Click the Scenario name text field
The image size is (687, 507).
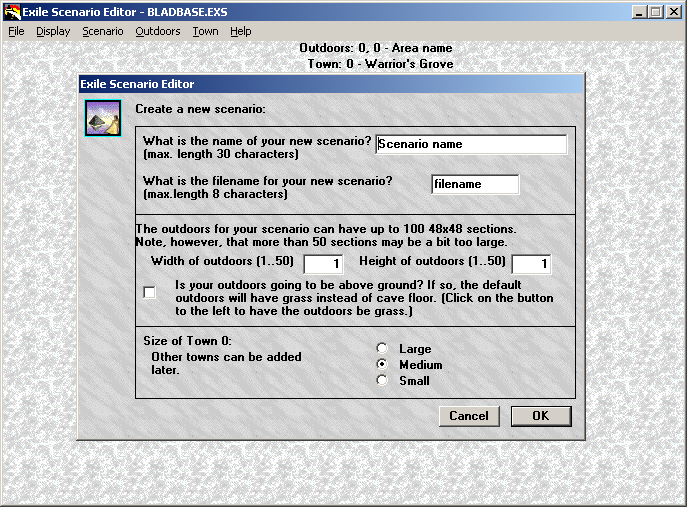471,144
